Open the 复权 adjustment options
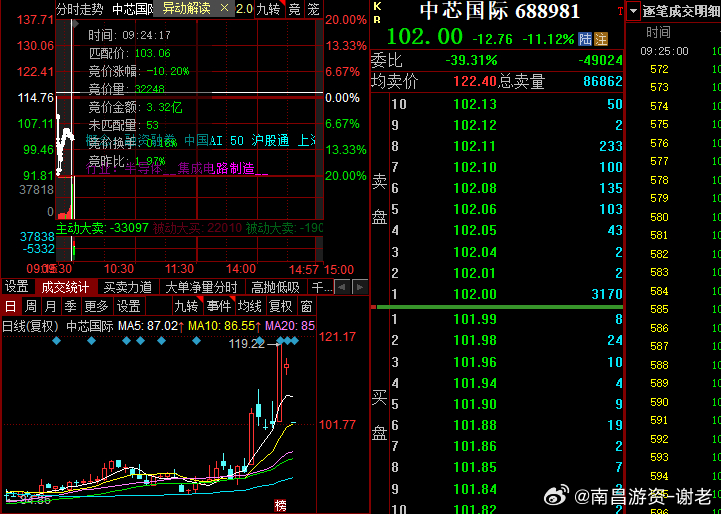721x514 pixels. tap(280, 306)
